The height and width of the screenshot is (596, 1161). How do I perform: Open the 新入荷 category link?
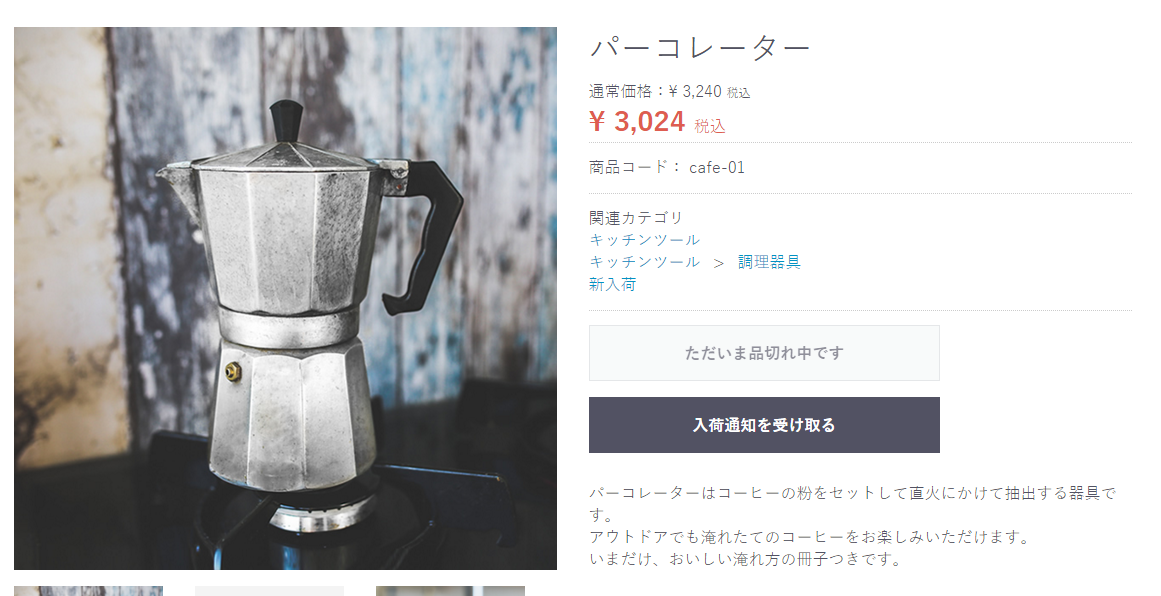coord(612,284)
